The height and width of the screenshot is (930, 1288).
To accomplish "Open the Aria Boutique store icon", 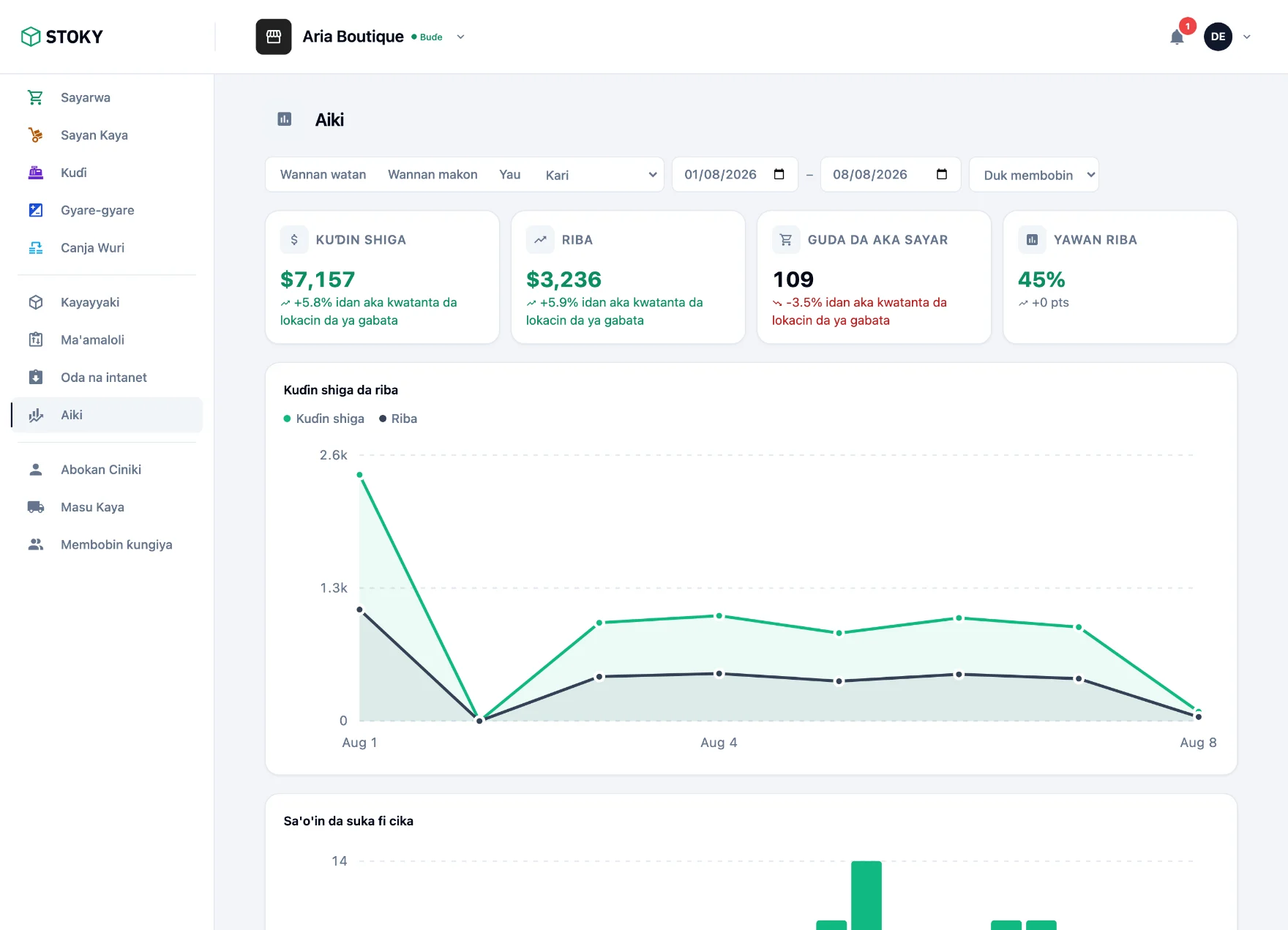I will point(274,37).
